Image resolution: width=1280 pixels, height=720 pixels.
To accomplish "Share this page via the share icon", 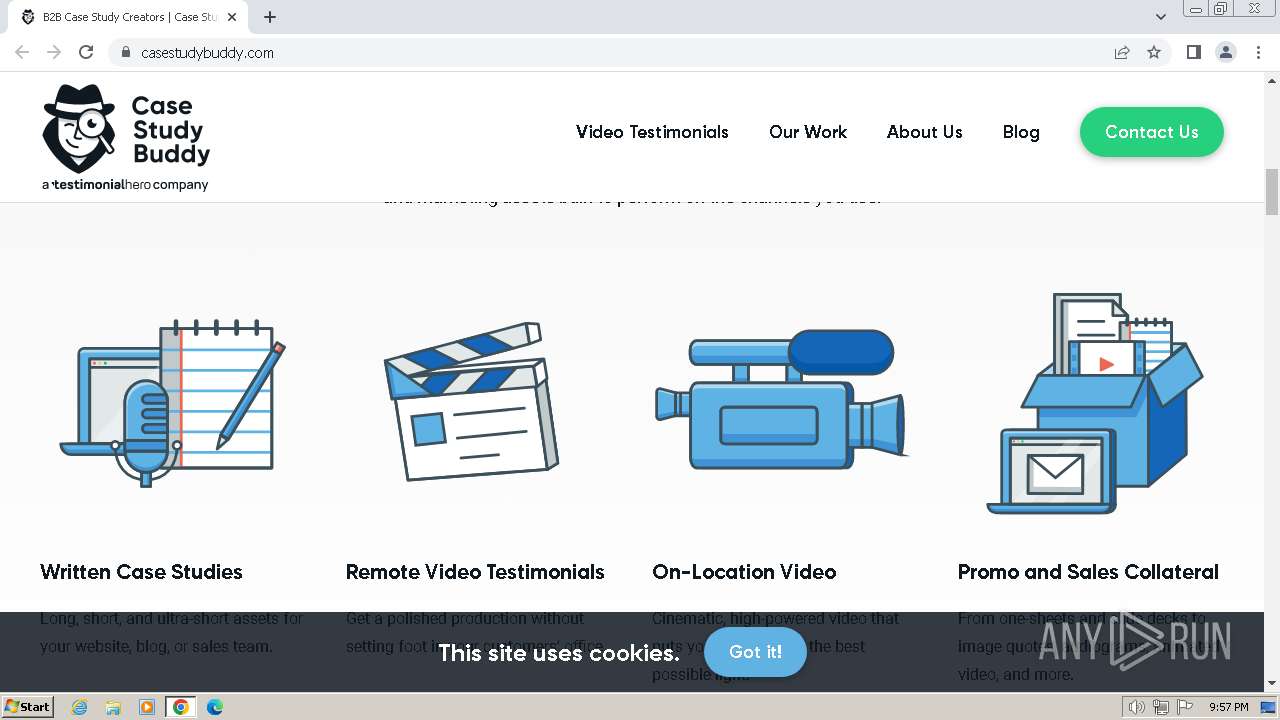I will point(1122,52).
